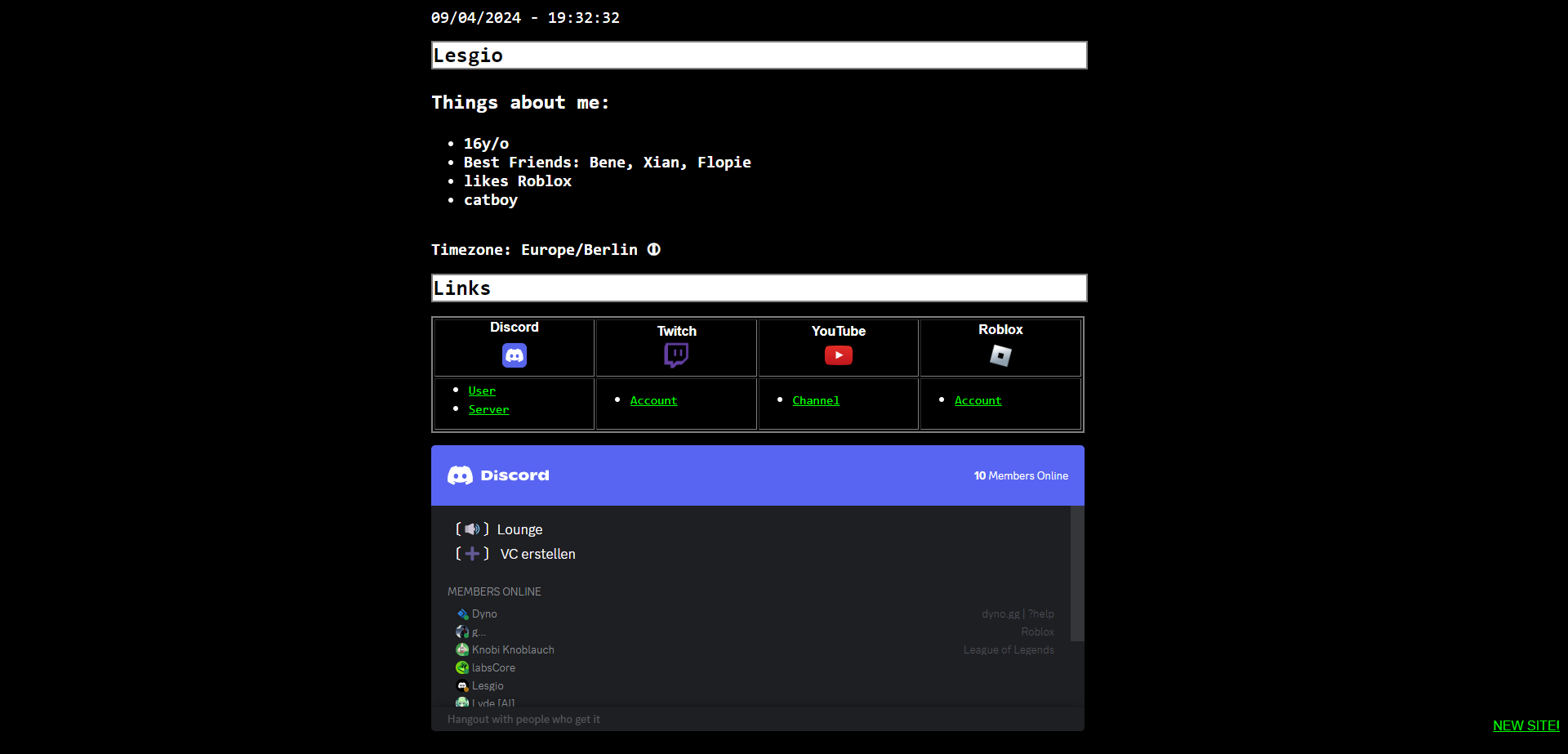Click the dyno.gg | ?help status text
Screen dimensions: 1568x754
pos(1018,614)
